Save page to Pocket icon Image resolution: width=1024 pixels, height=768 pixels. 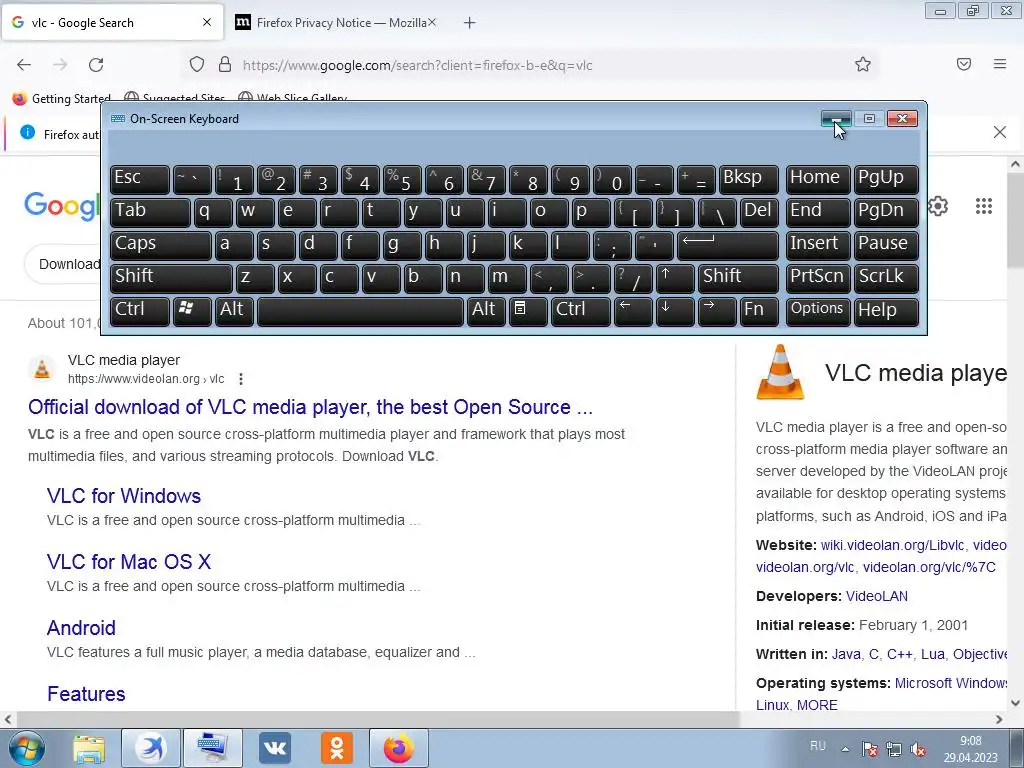coord(964,64)
